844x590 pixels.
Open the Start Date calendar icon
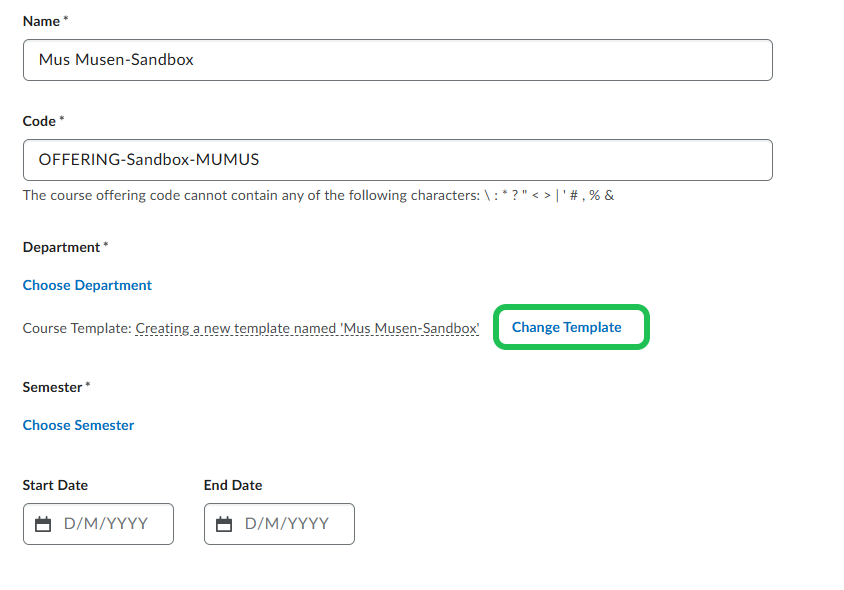[43, 524]
